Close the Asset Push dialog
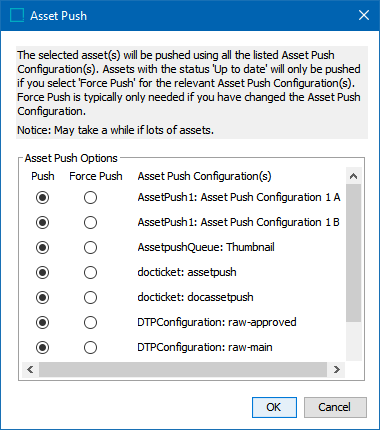This screenshot has width=380, height=430. click(x=364, y=15)
